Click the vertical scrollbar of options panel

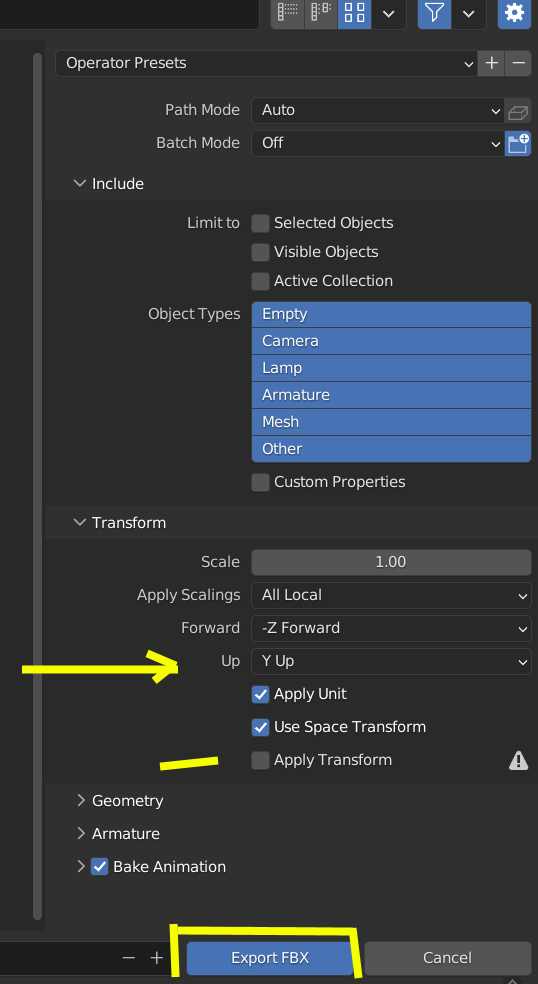pyautogui.click(x=38, y=486)
